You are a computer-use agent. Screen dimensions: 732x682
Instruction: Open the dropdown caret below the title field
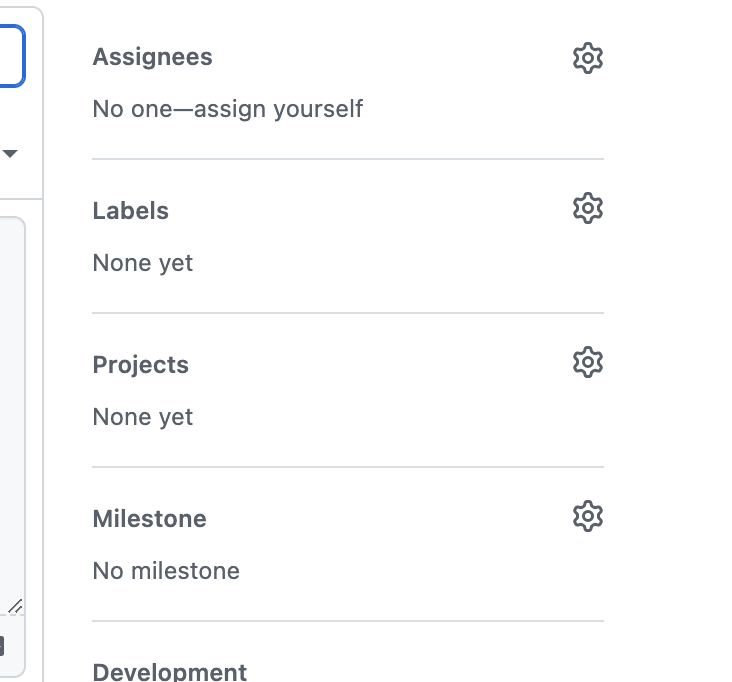[x=10, y=154]
